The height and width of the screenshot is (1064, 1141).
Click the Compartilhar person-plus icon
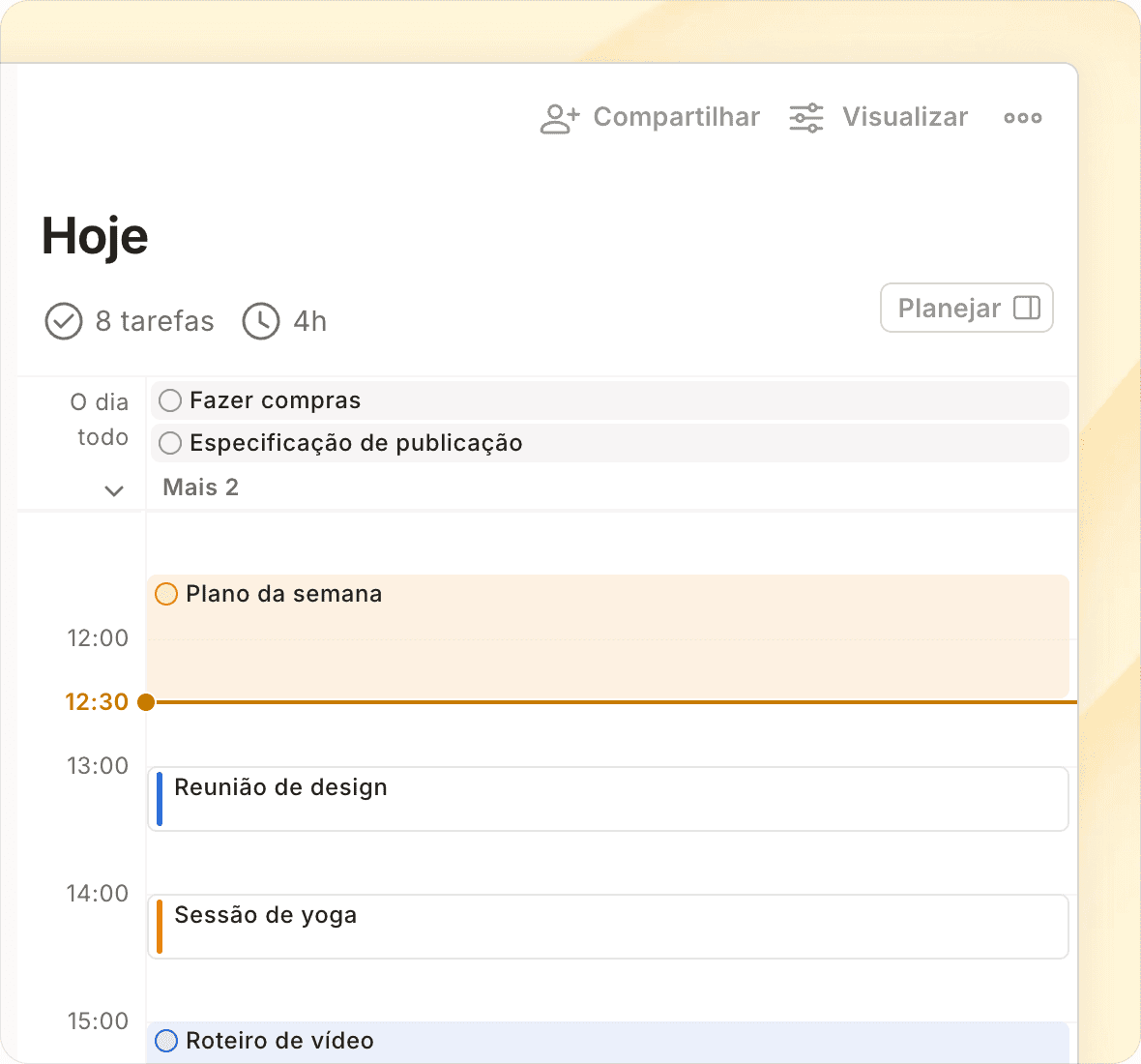coord(559,118)
